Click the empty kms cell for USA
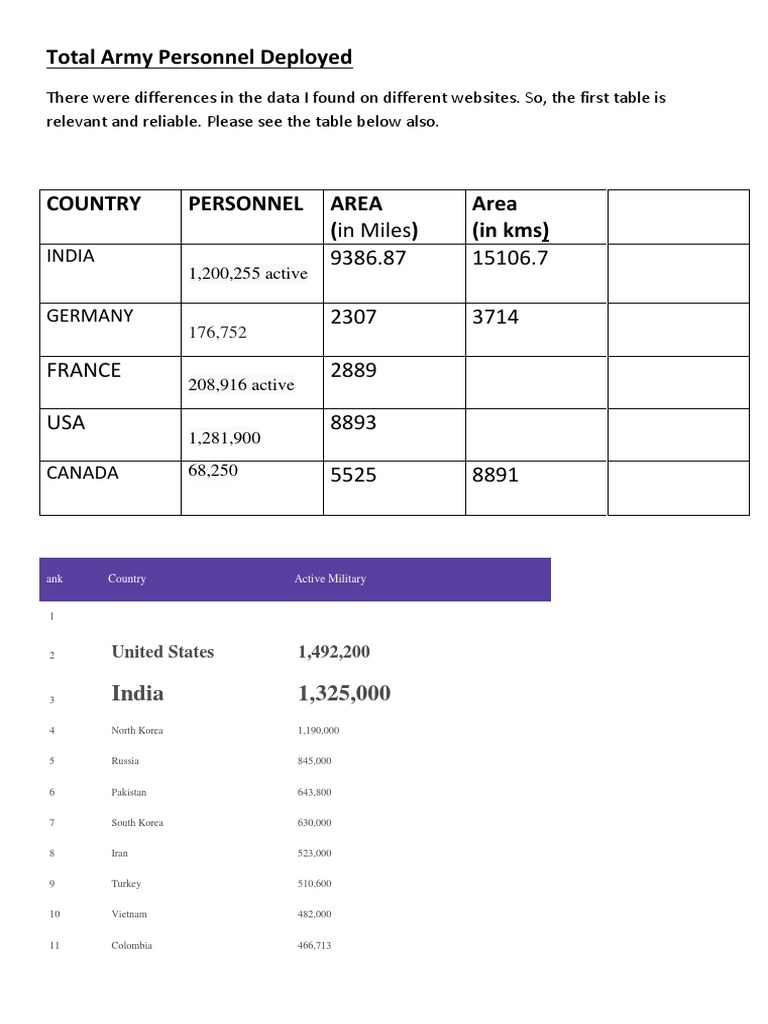Image resolution: width=768 pixels, height=1024 pixels. click(536, 435)
